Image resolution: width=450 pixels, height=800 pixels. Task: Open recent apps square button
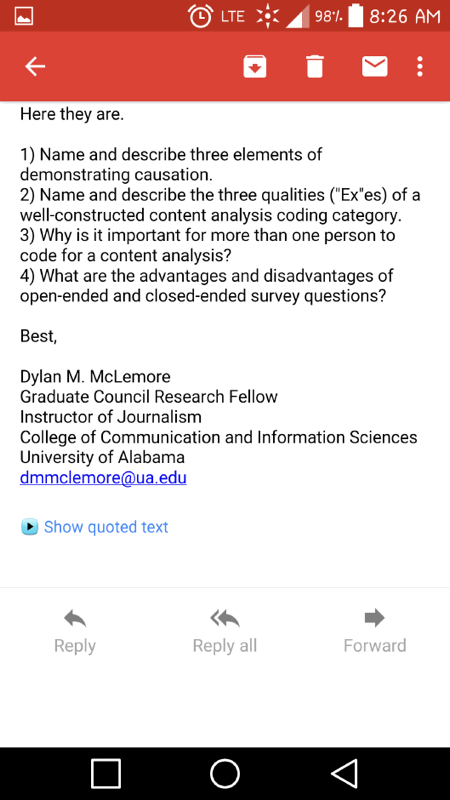coord(106,773)
